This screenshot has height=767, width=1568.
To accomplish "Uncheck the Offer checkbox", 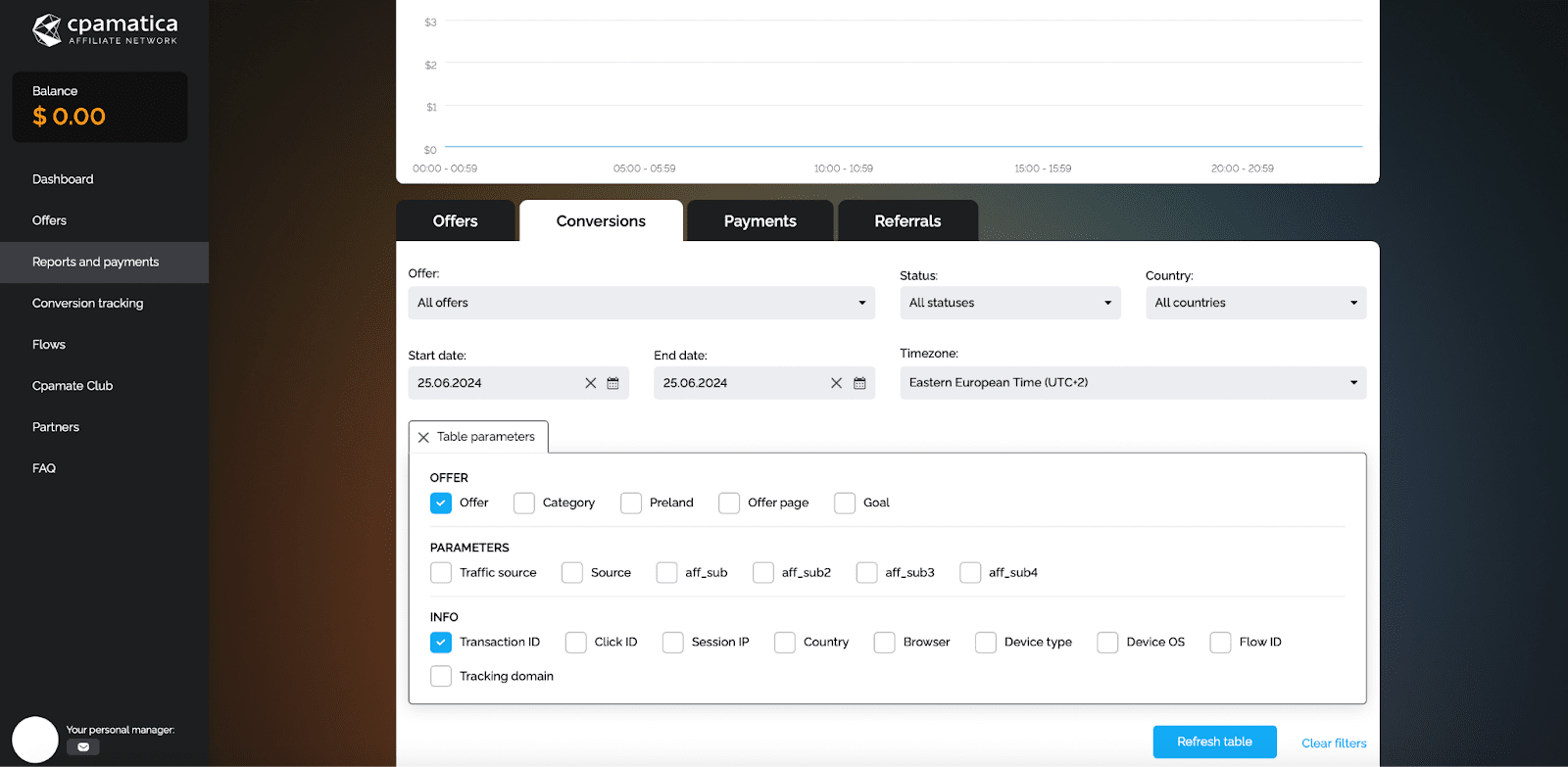I will pos(441,503).
